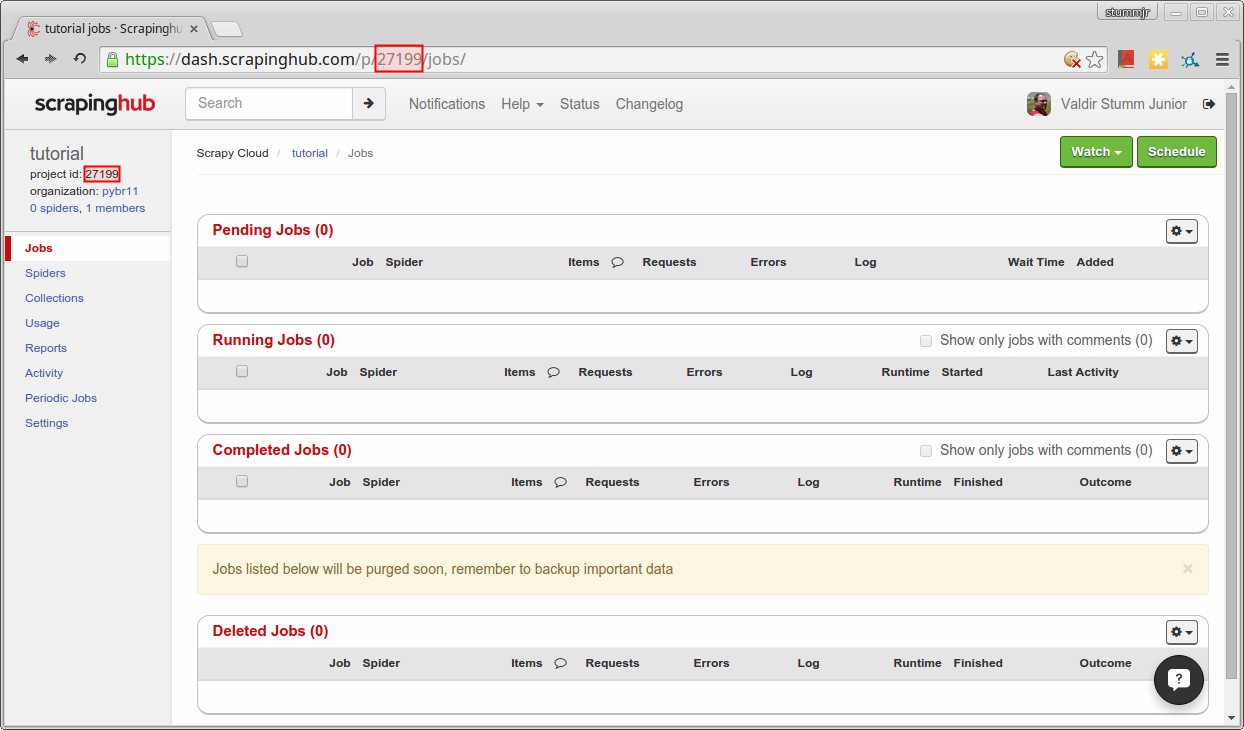Click the '0 spiders' link
This screenshot has width=1244, height=730.
54,208
